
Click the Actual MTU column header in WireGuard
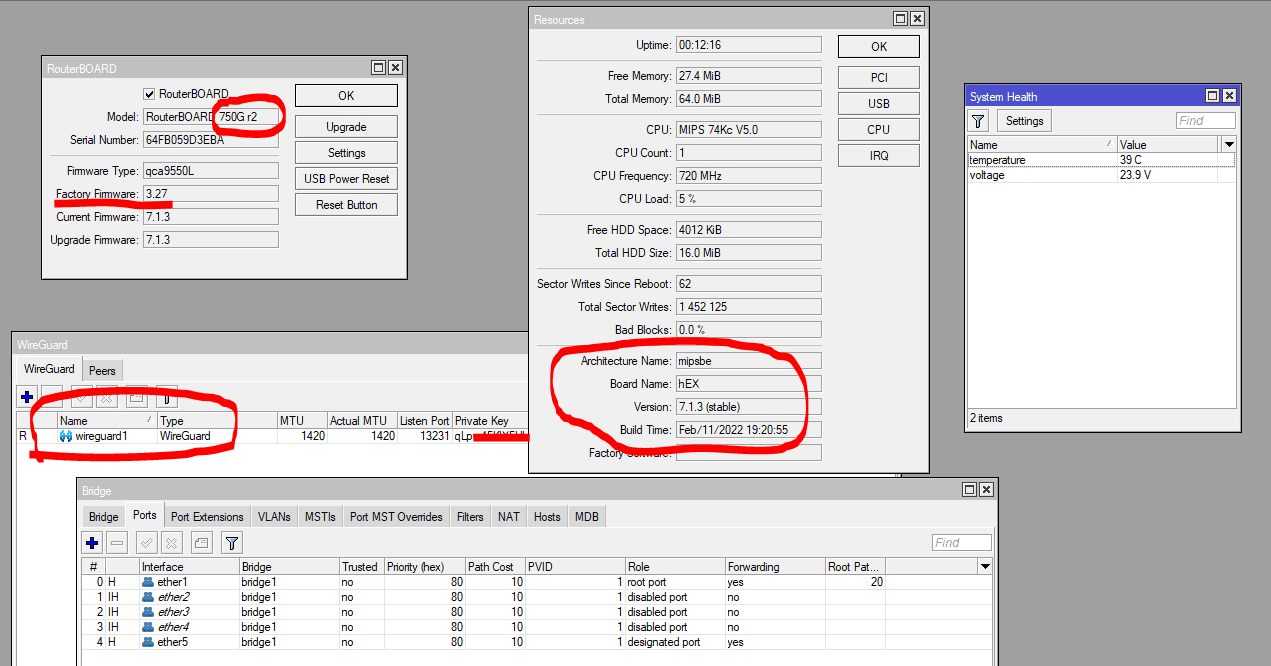pyautogui.click(x=361, y=421)
